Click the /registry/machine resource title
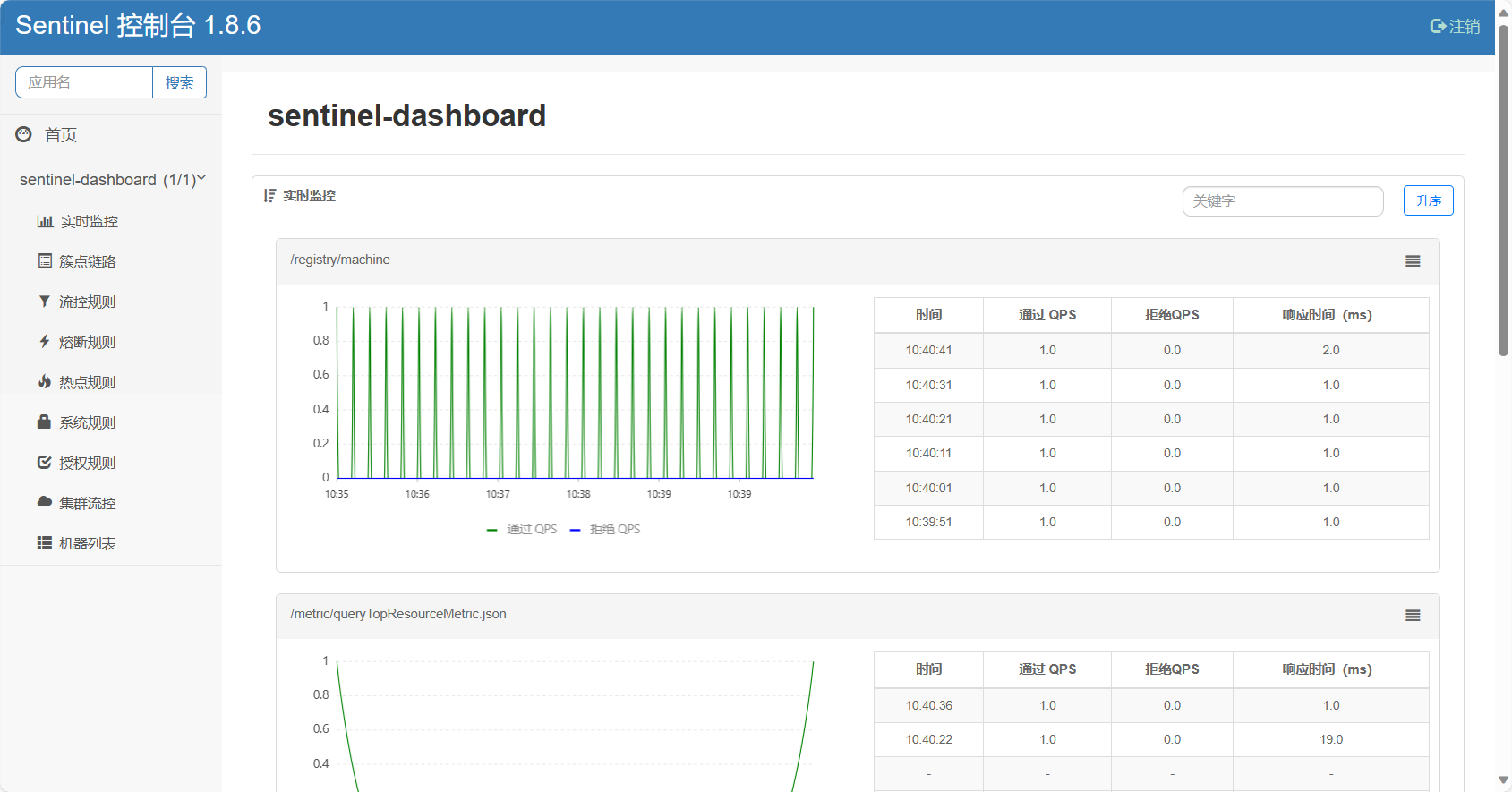The height and width of the screenshot is (792, 1512). point(340,260)
